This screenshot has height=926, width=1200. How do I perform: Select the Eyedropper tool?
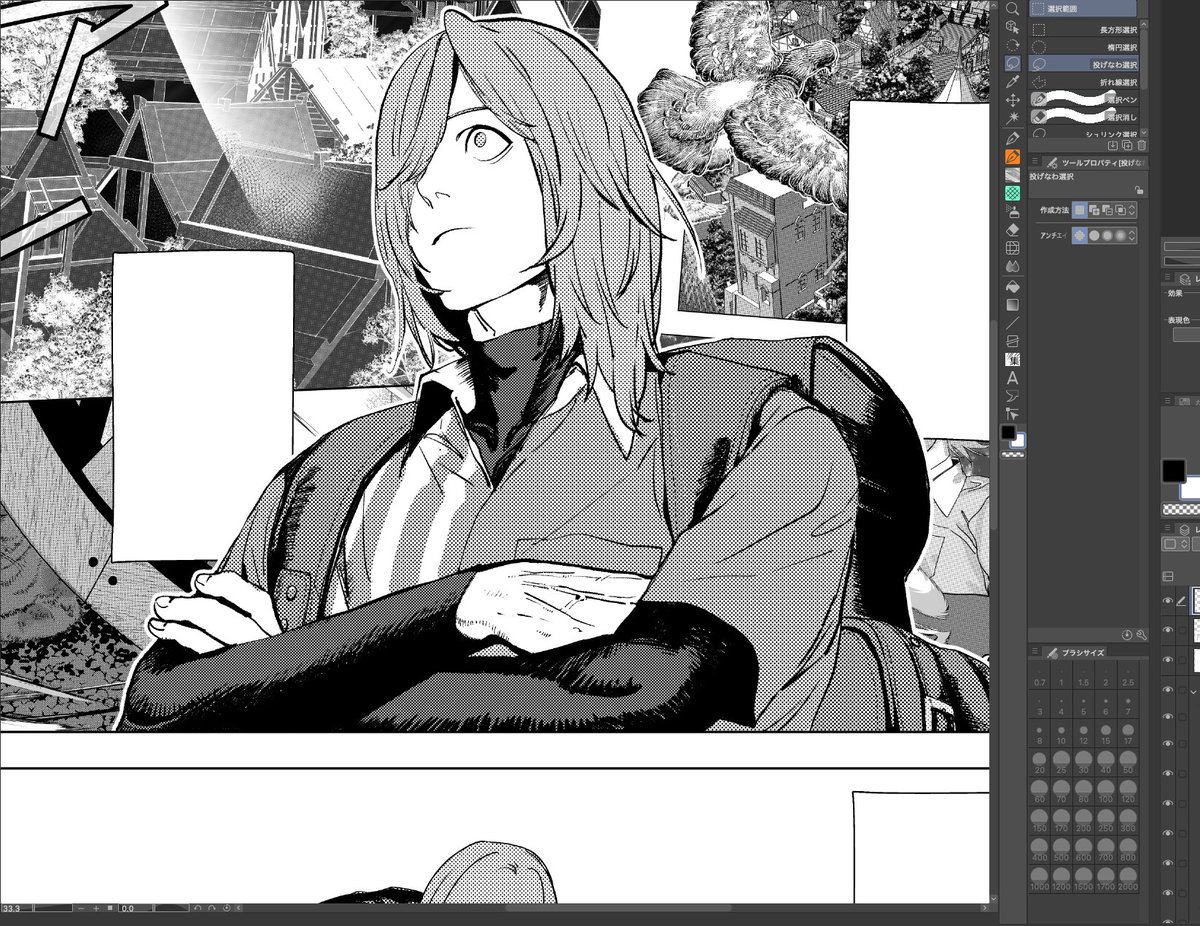click(1012, 81)
